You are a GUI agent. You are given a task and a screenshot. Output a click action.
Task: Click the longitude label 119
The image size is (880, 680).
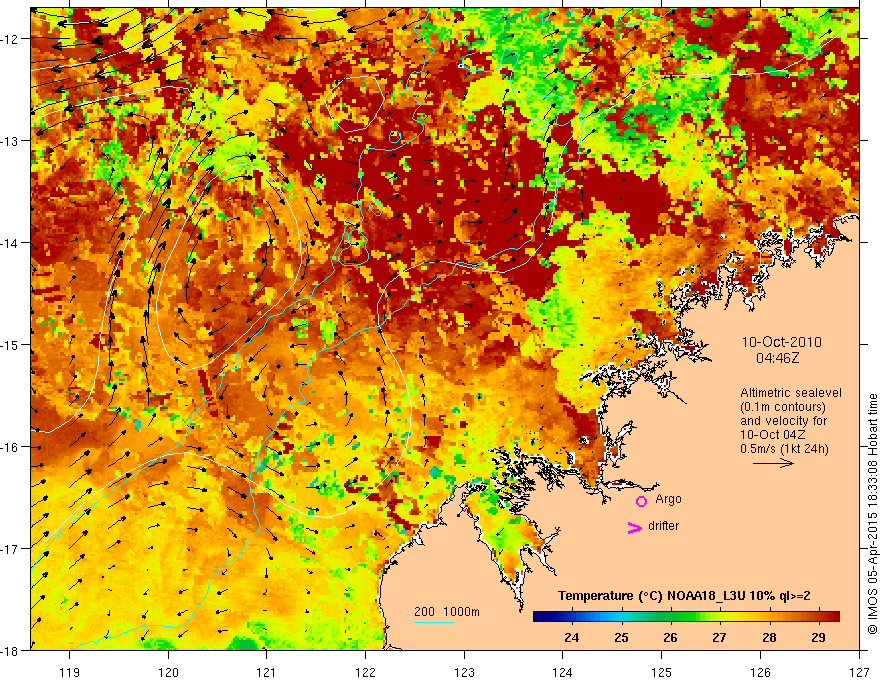pos(70,673)
